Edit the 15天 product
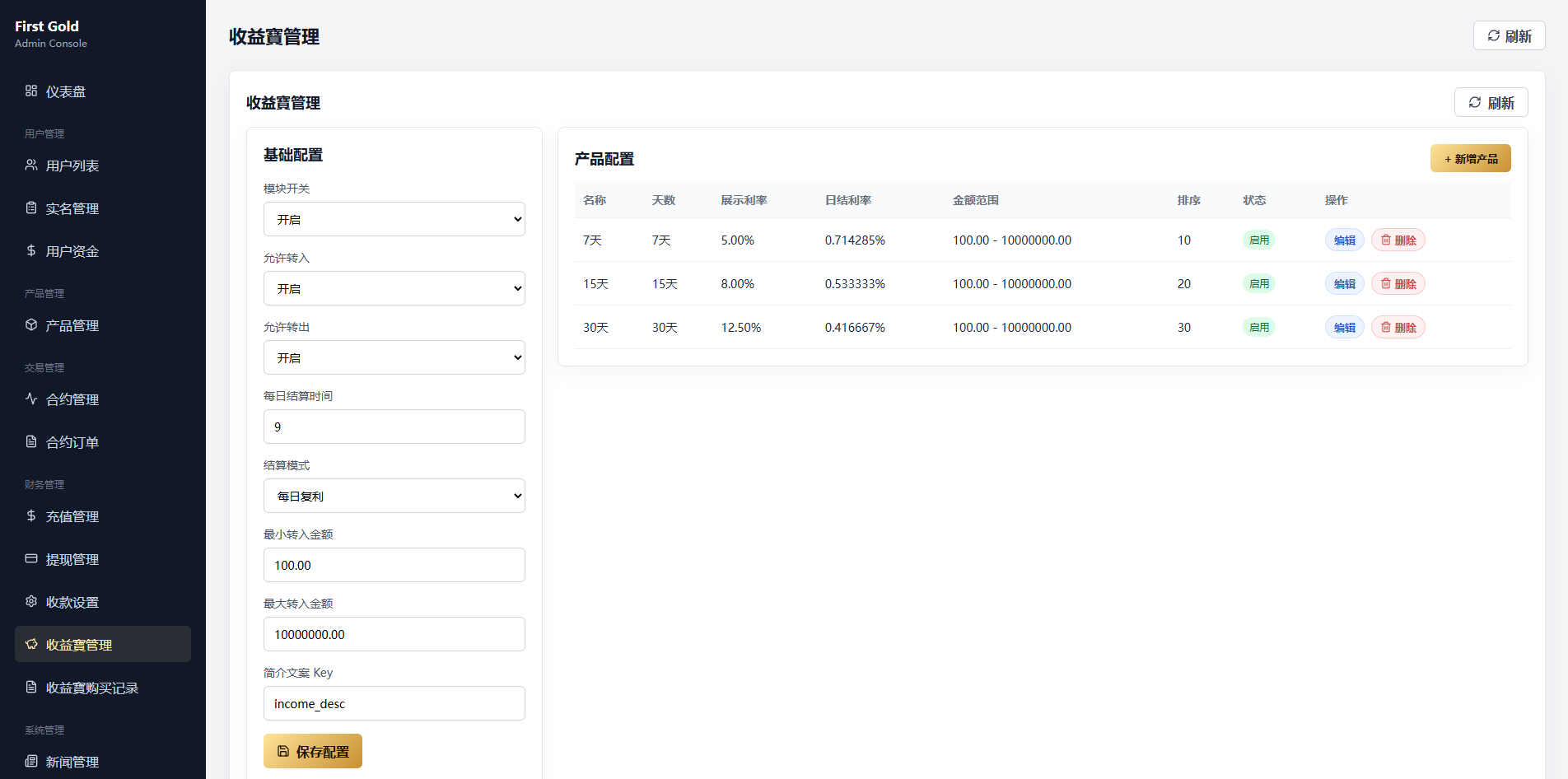This screenshot has width=1568, height=779. (1345, 283)
